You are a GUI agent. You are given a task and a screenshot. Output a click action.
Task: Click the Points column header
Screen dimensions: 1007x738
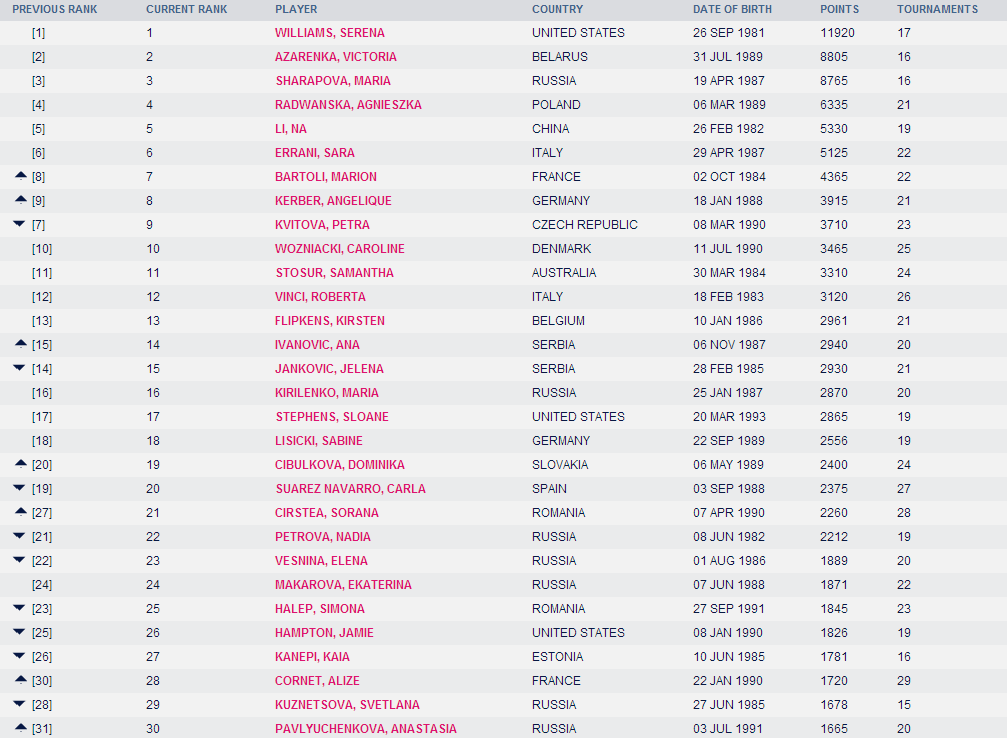(839, 9)
